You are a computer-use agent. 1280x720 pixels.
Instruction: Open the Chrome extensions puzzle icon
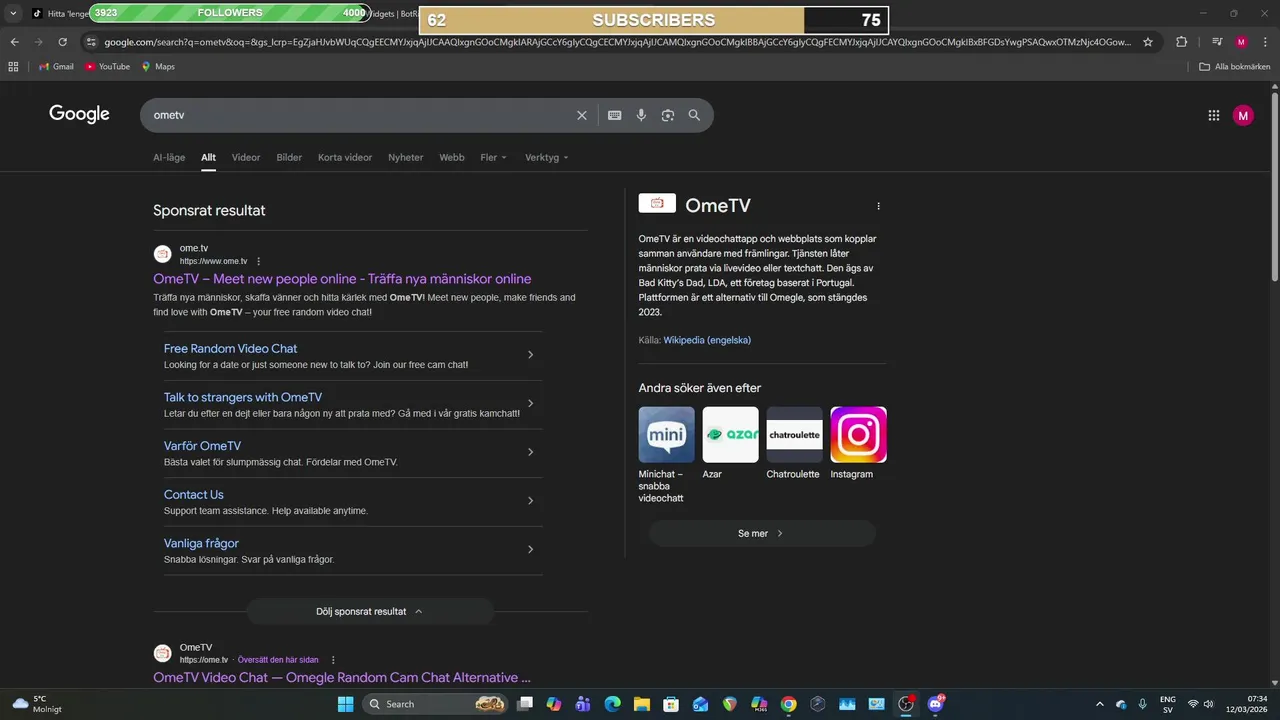[x=1182, y=42]
